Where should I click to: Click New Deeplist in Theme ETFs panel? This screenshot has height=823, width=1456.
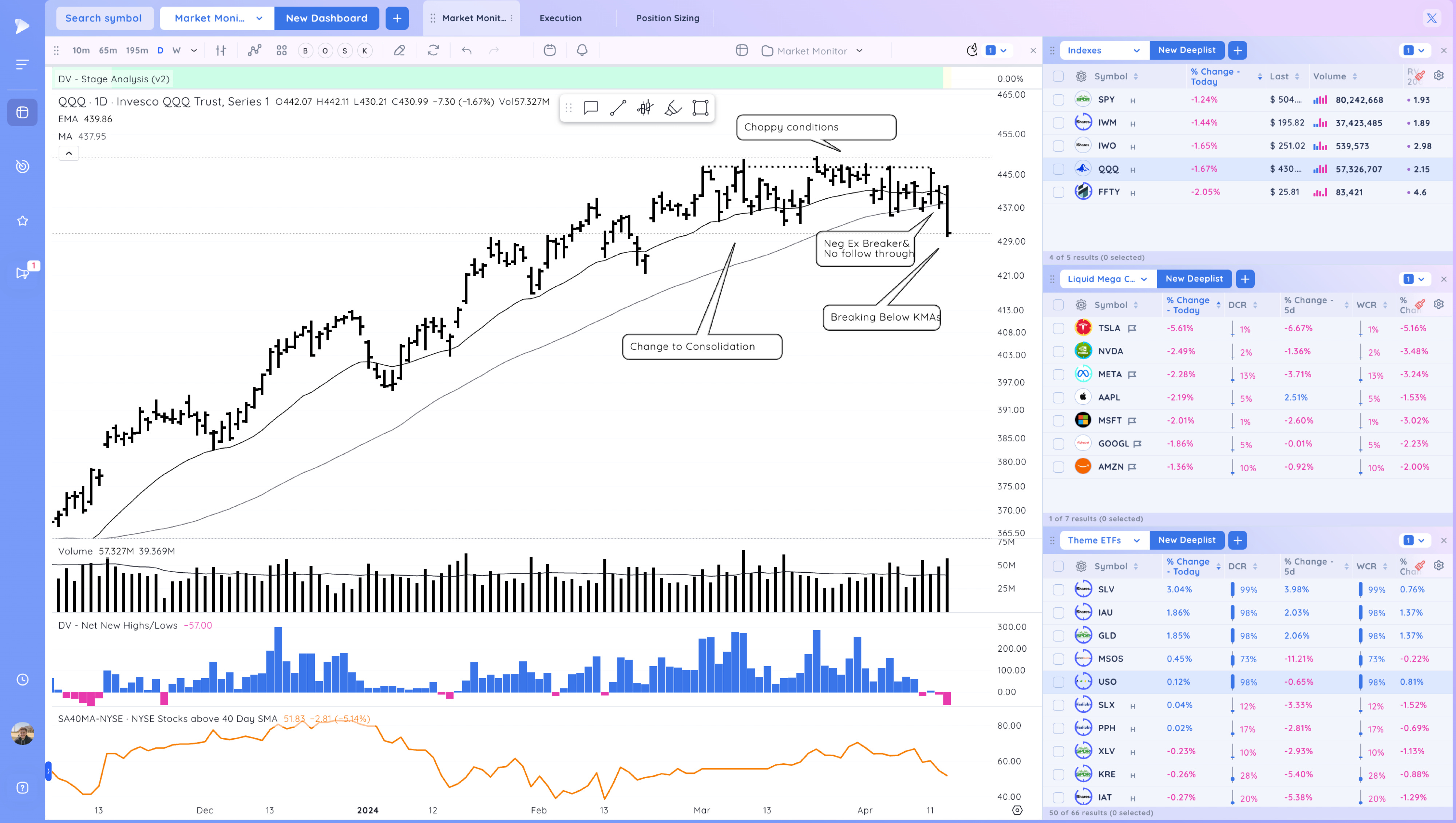coord(1186,540)
